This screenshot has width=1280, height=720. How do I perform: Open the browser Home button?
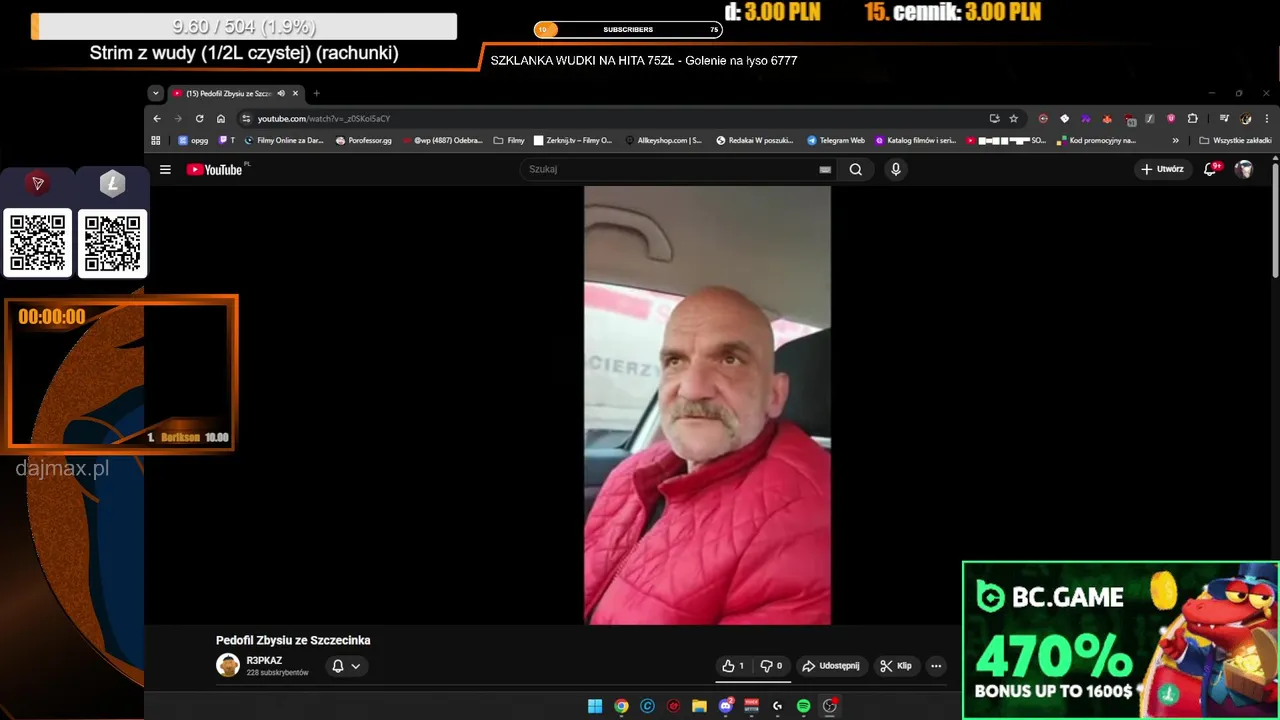[221, 118]
